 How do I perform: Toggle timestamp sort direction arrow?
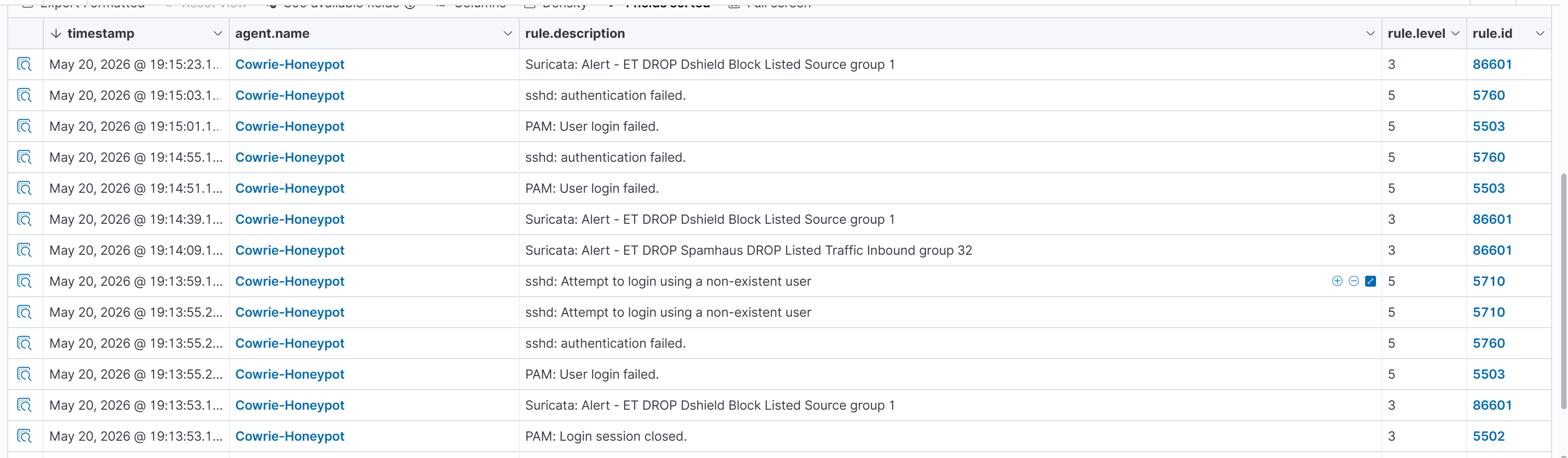(56, 33)
